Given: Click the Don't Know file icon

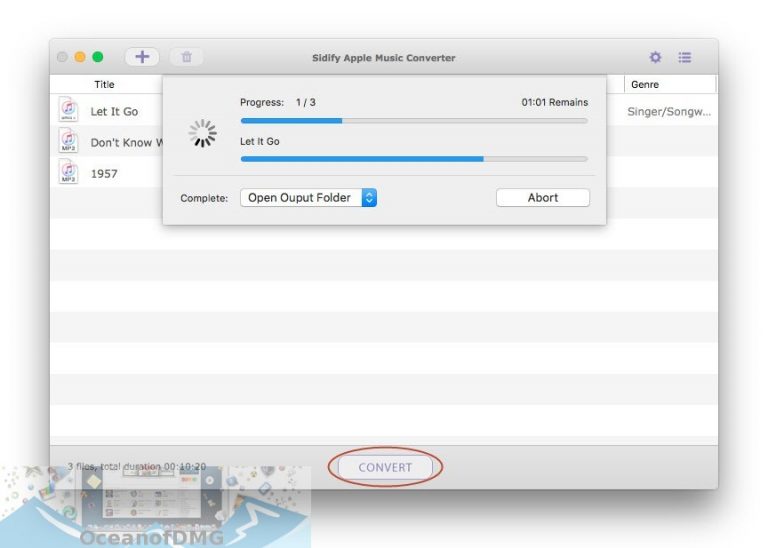Looking at the screenshot, I should (69, 141).
